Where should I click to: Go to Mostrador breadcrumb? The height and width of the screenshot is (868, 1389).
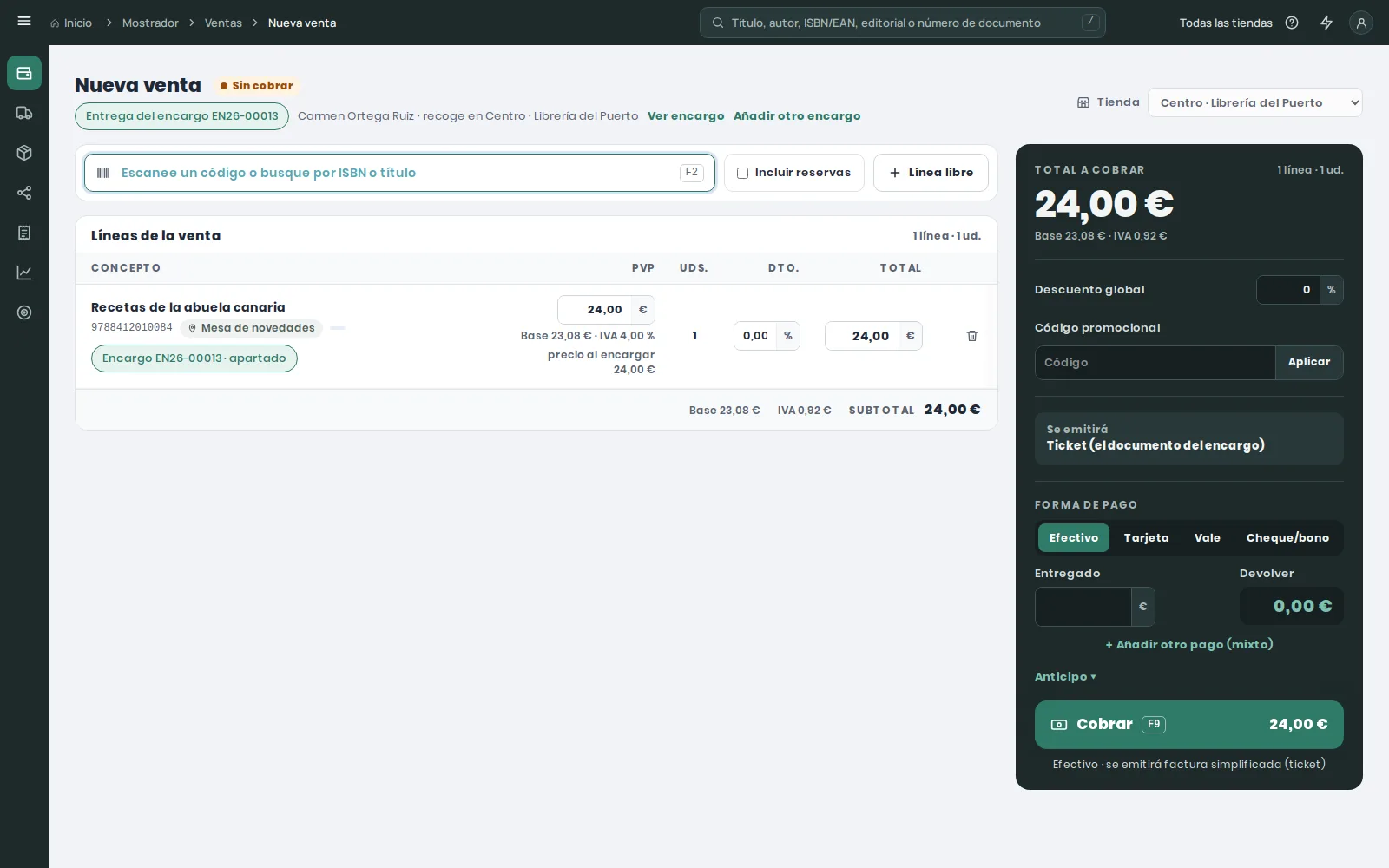click(150, 23)
